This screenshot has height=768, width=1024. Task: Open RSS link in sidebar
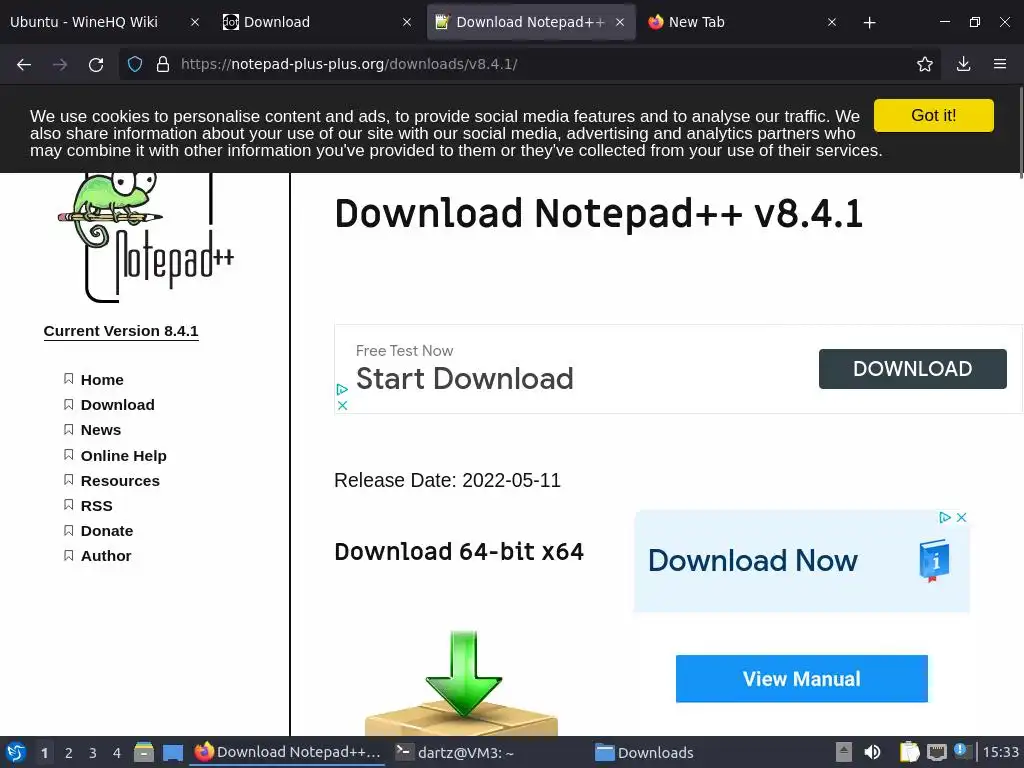(x=97, y=505)
